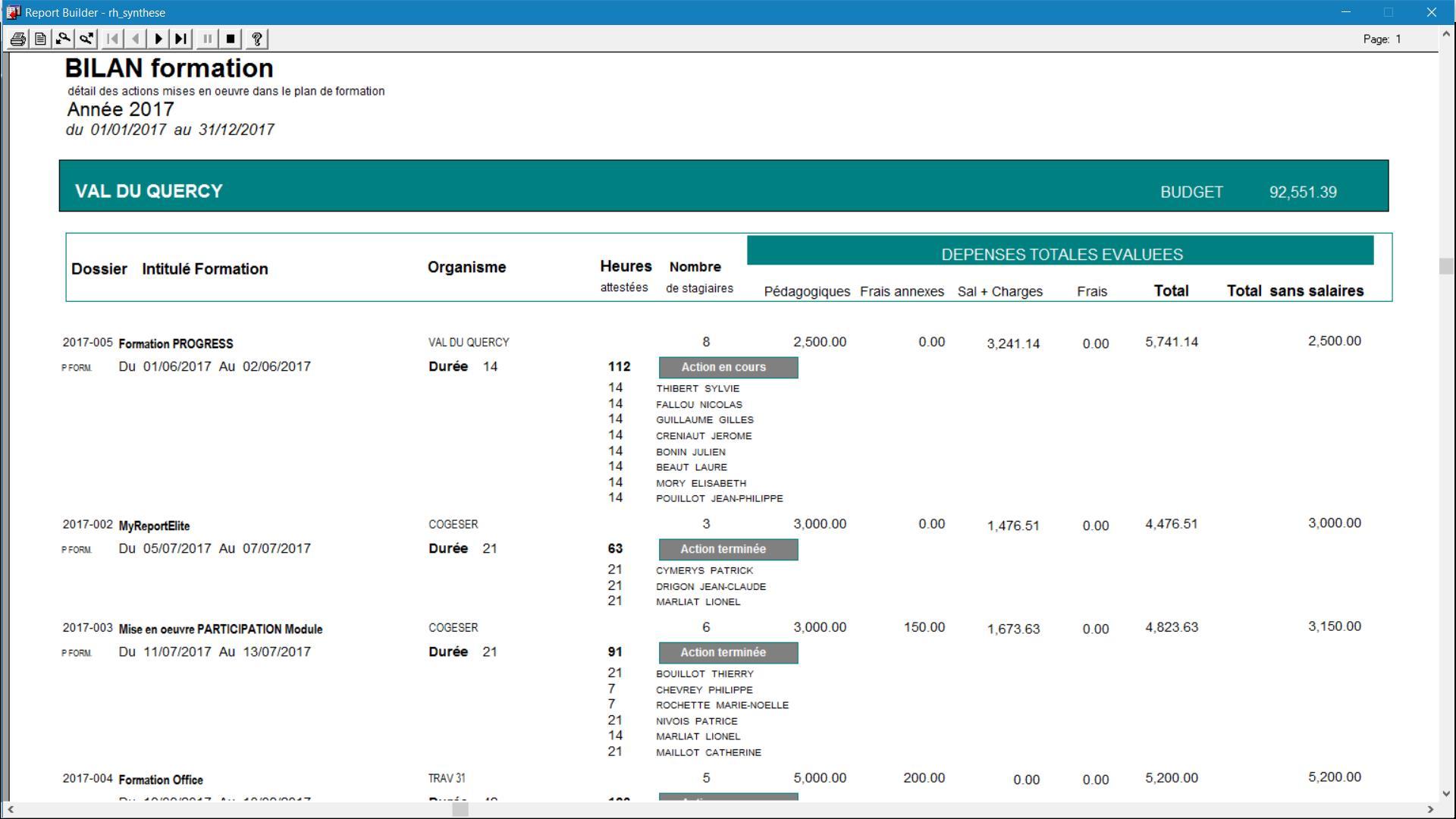Go to the first page
This screenshot has width=1456, height=819.
[113, 39]
